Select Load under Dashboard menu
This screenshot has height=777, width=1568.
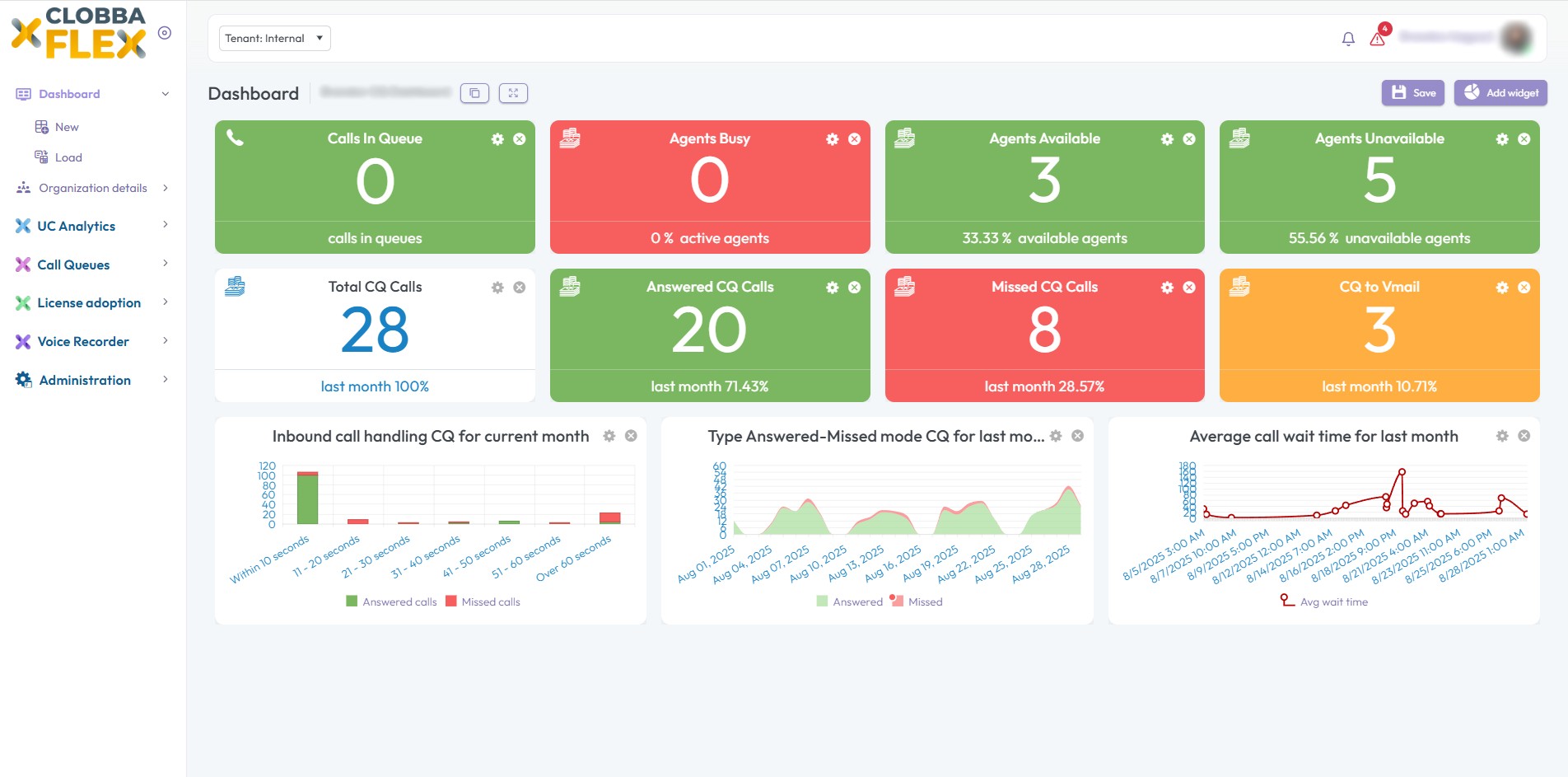tap(68, 157)
